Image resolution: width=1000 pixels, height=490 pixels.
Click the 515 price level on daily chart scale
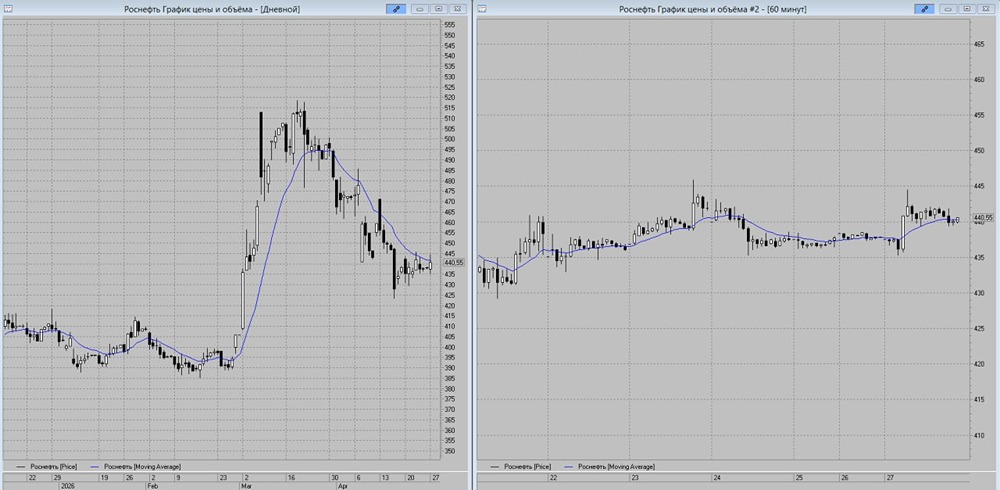449,108
